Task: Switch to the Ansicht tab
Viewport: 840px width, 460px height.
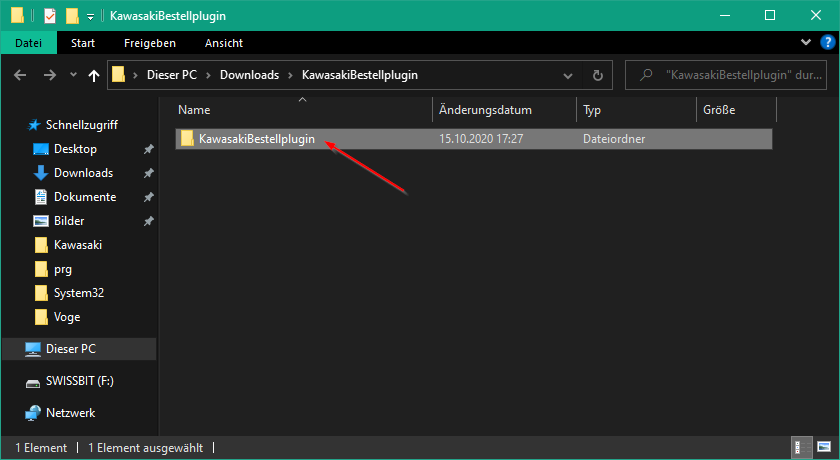Action: (x=224, y=43)
